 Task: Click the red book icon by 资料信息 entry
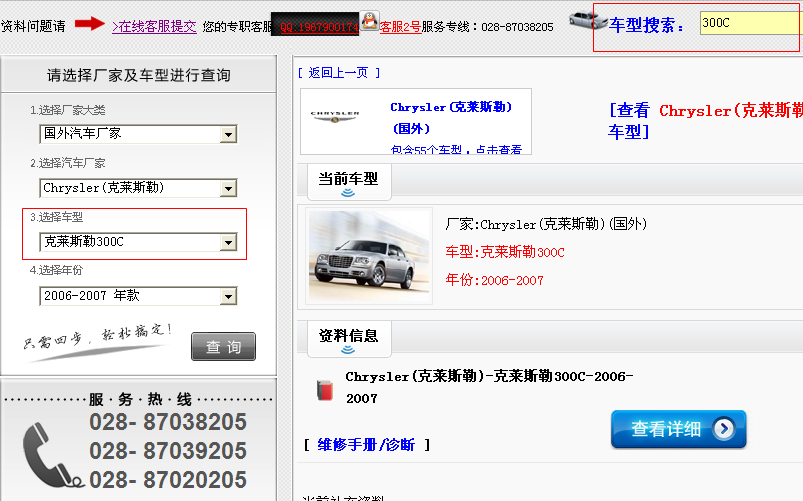point(325,390)
